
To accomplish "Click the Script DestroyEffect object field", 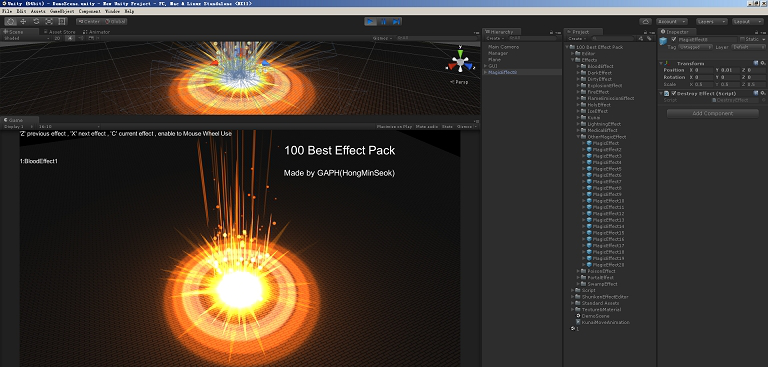I will pyautogui.click(x=735, y=100).
